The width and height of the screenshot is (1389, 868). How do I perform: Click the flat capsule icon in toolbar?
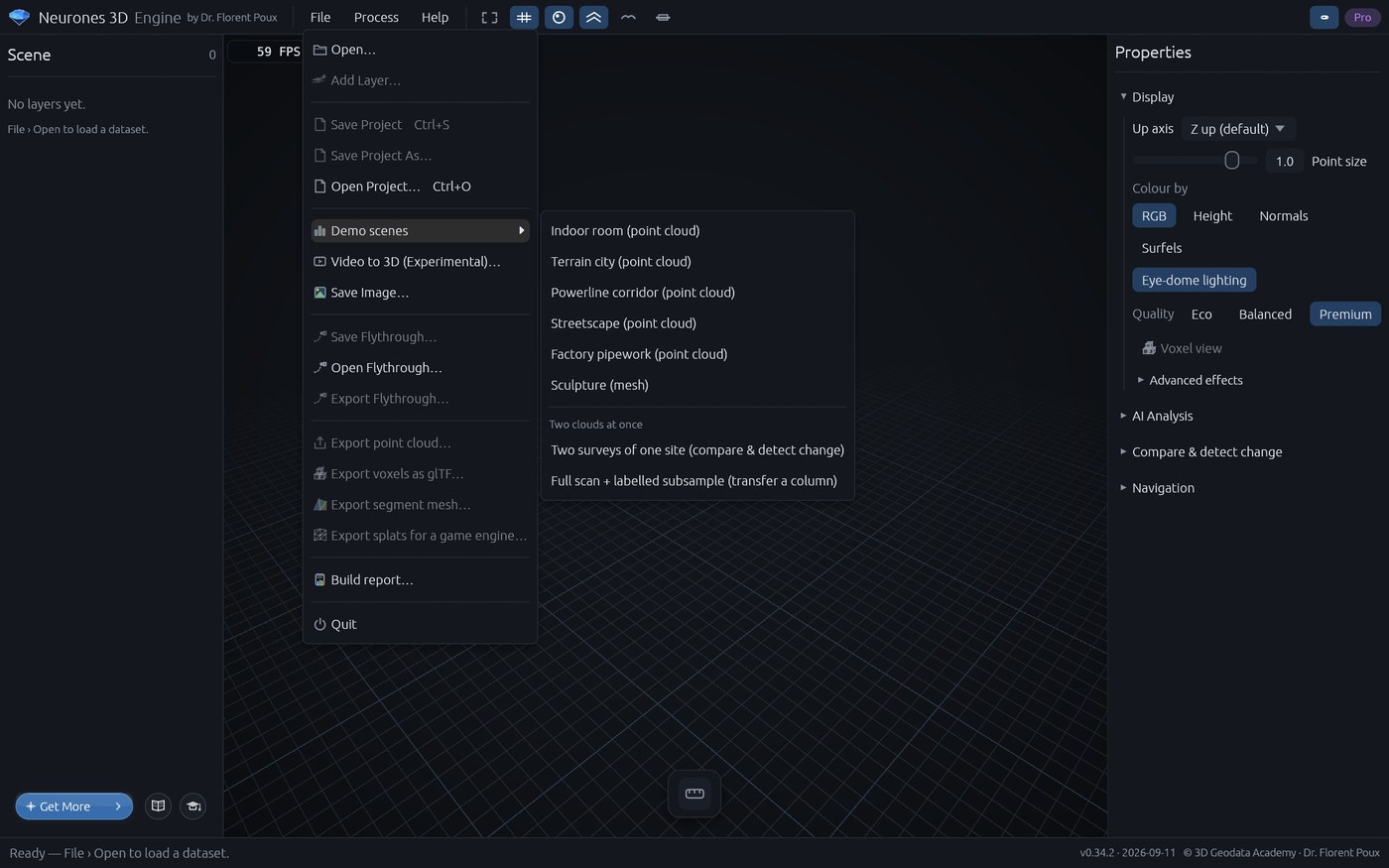(x=663, y=17)
